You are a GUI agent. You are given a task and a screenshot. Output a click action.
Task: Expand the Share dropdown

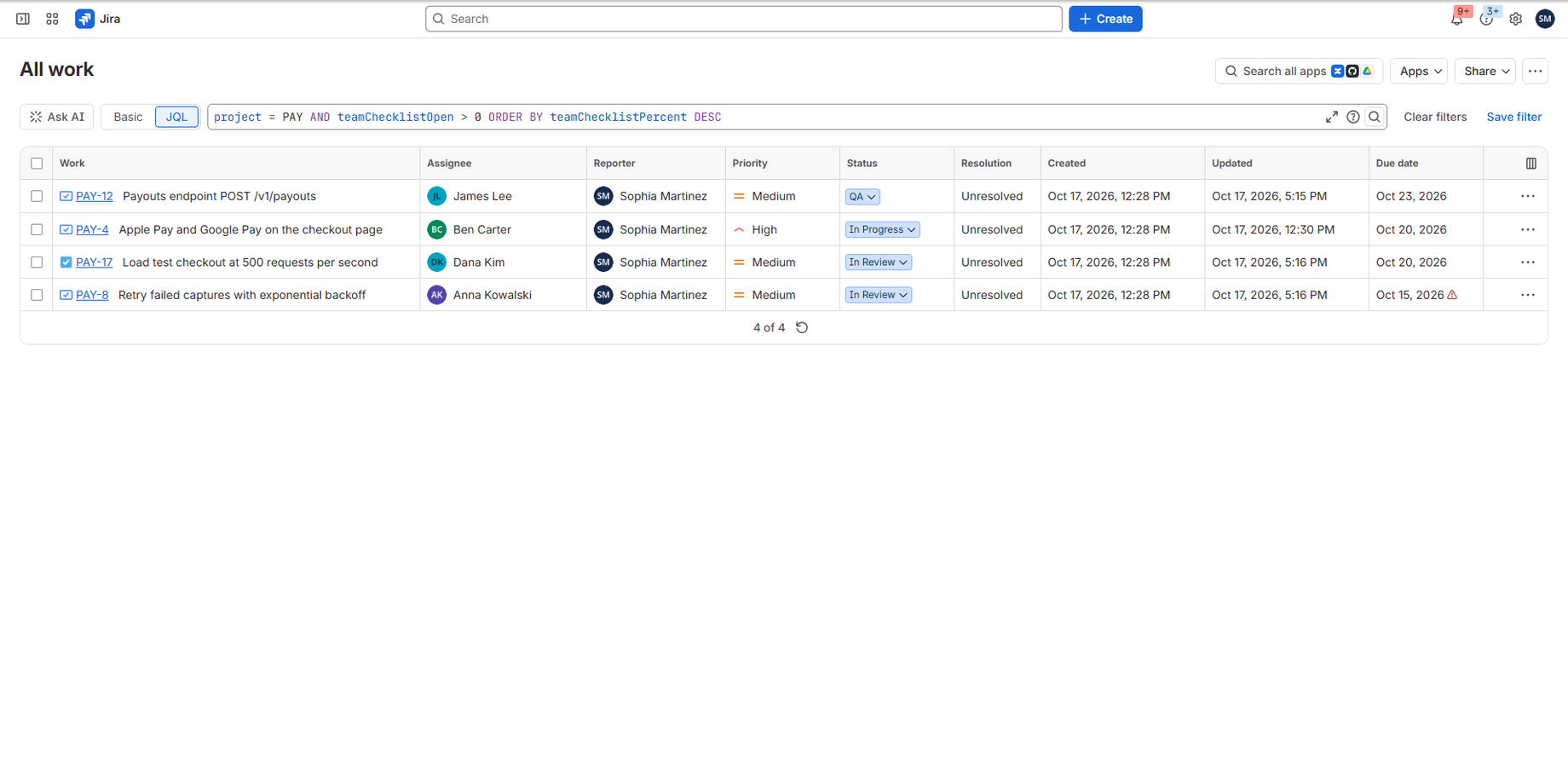[1485, 71]
